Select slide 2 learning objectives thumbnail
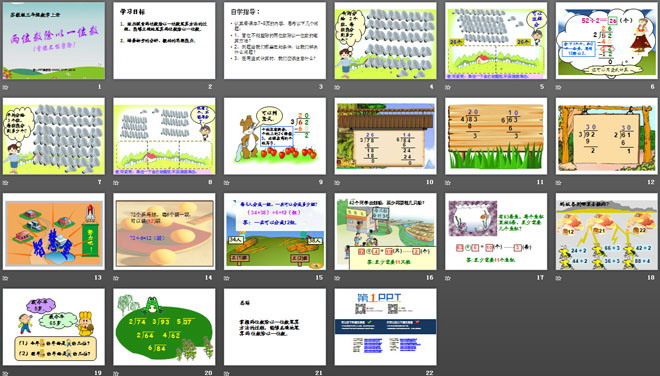The width and height of the screenshot is (660, 376). pyautogui.click(x=164, y=40)
